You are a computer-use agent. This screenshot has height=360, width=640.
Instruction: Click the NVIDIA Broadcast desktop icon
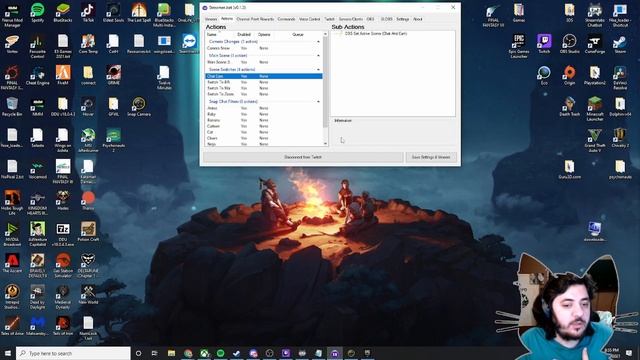click(x=12, y=234)
